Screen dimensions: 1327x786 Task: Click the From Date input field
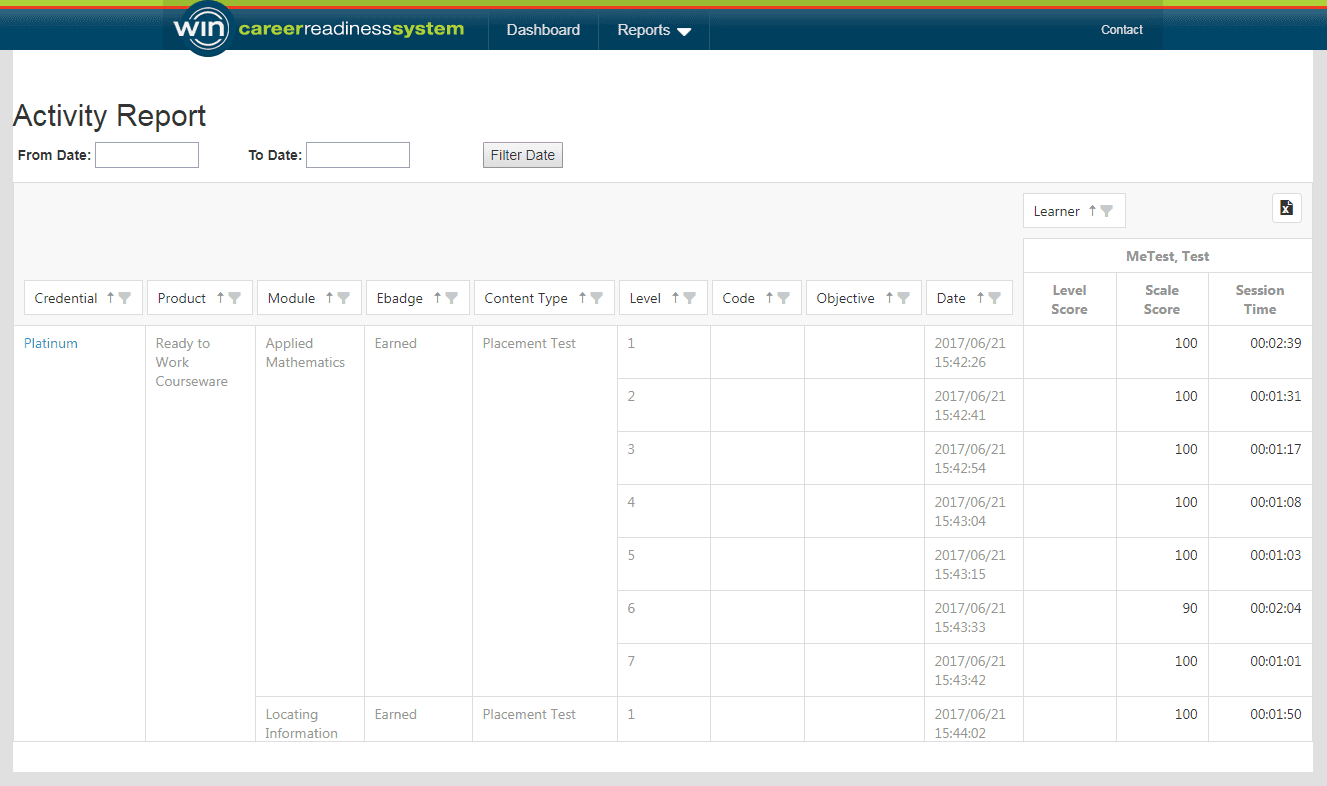(147, 155)
